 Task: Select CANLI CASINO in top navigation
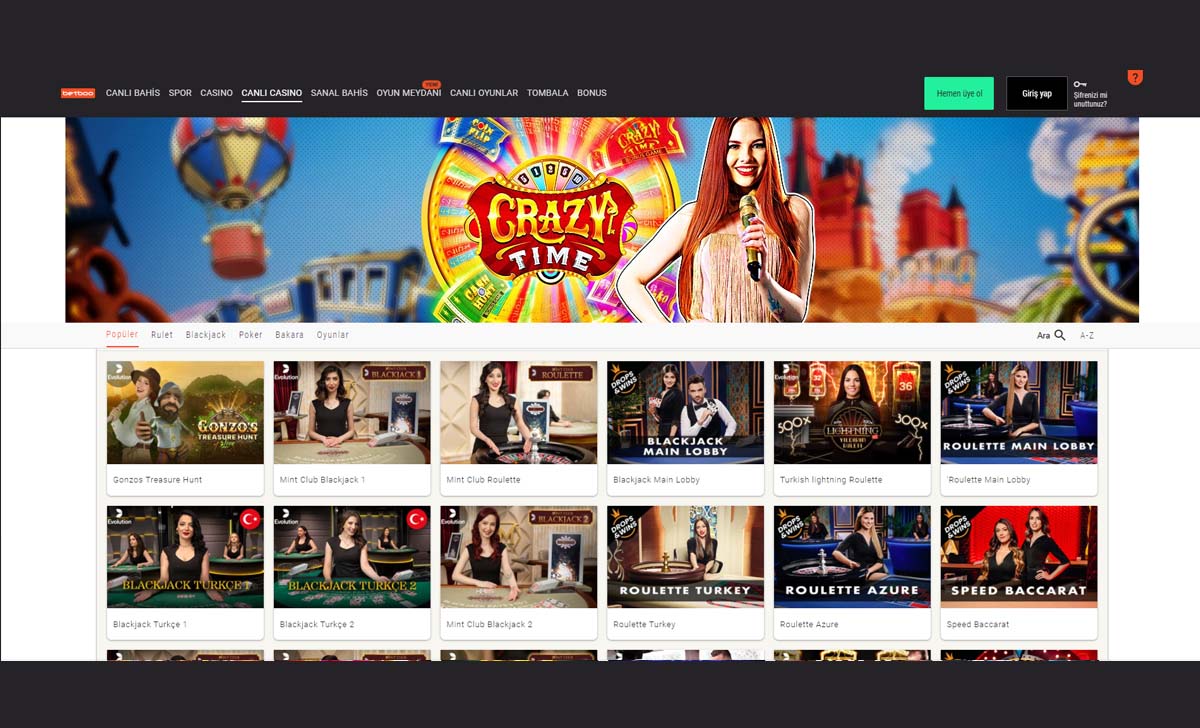(271, 93)
